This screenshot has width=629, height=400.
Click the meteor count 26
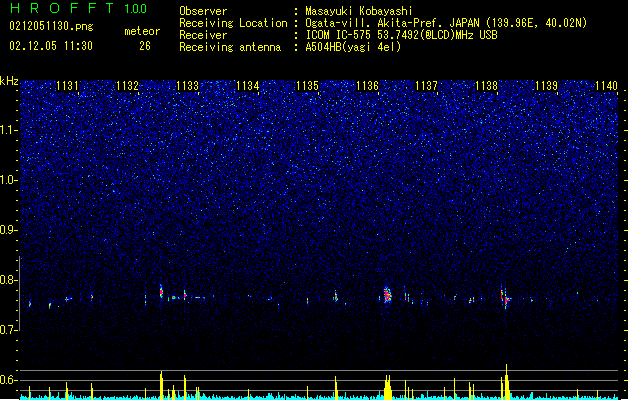145,46
